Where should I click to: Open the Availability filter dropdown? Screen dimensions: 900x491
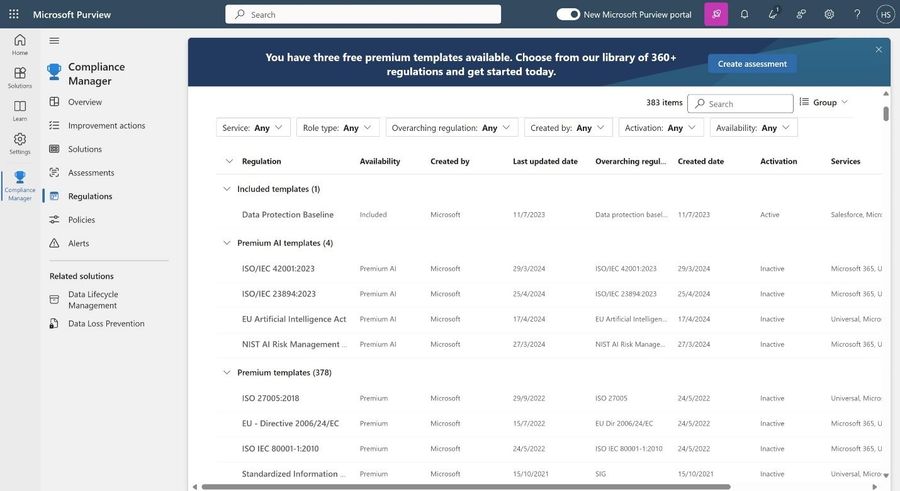753,127
